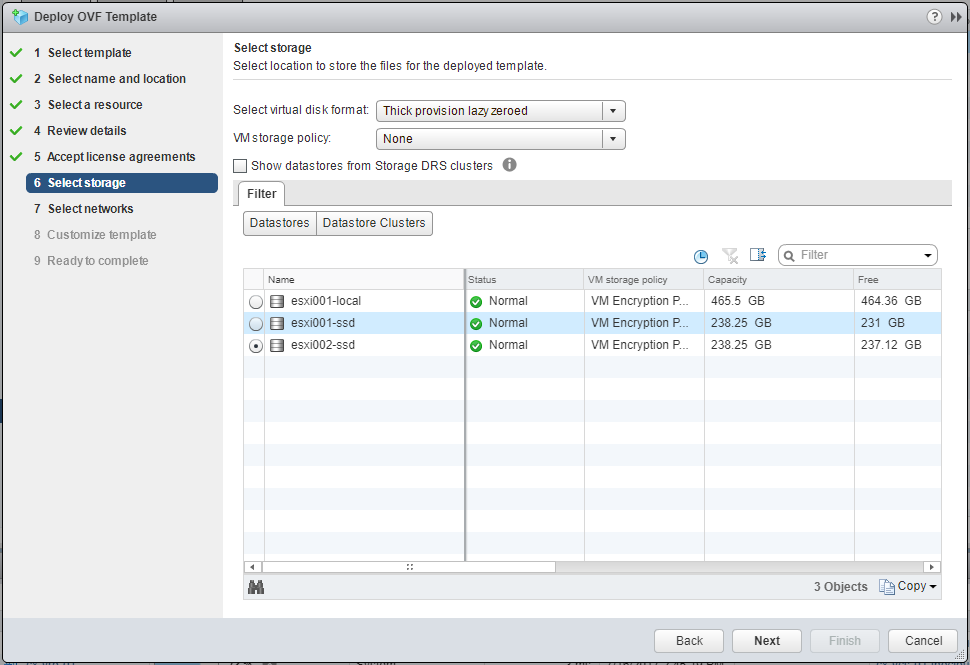Screen dimensions: 970x665
Task: Open the Copy dropdown menu
Action: (908, 587)
